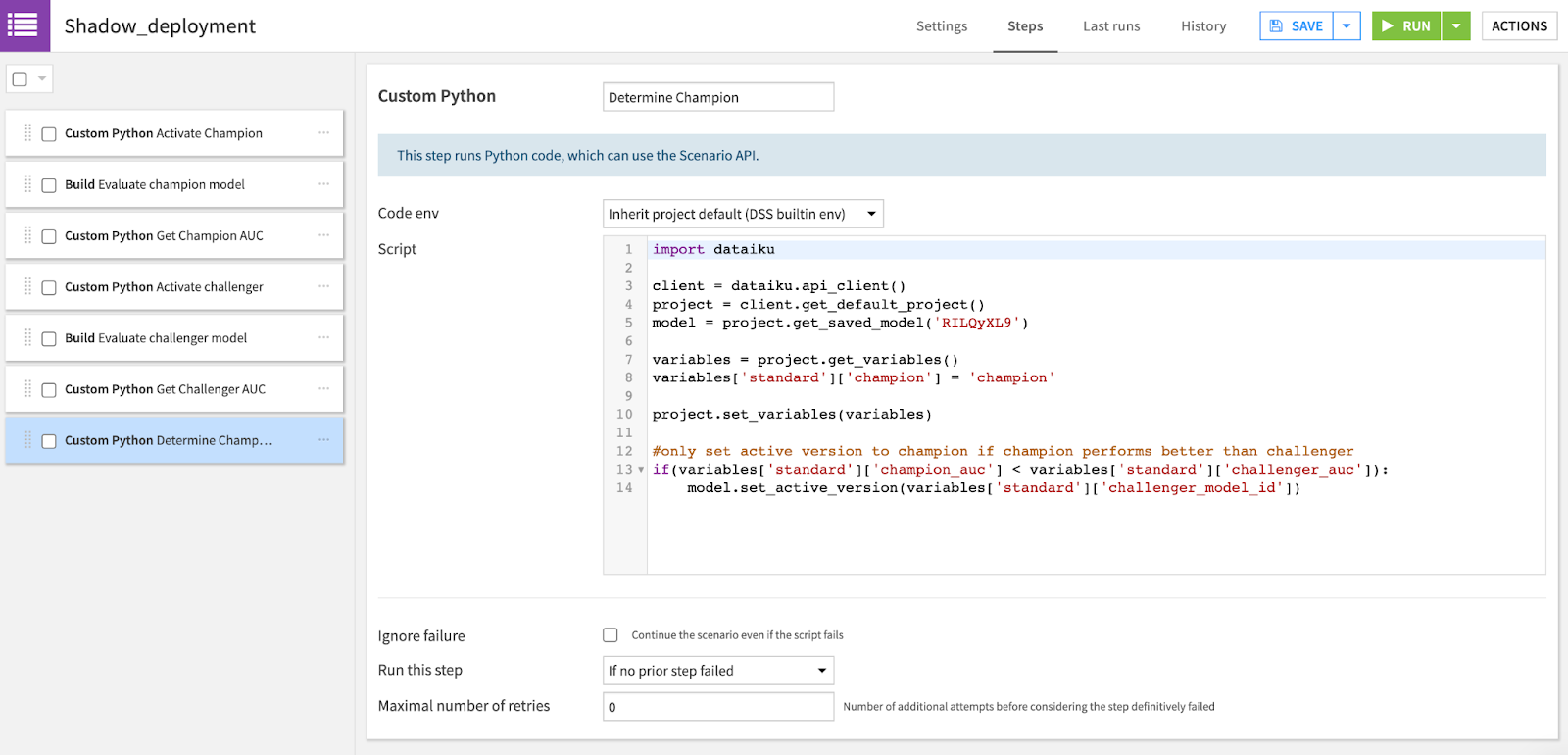Screen dimensions: 1568x755
Task: Expand the Run this step dropdown
Action: (718, 671)
